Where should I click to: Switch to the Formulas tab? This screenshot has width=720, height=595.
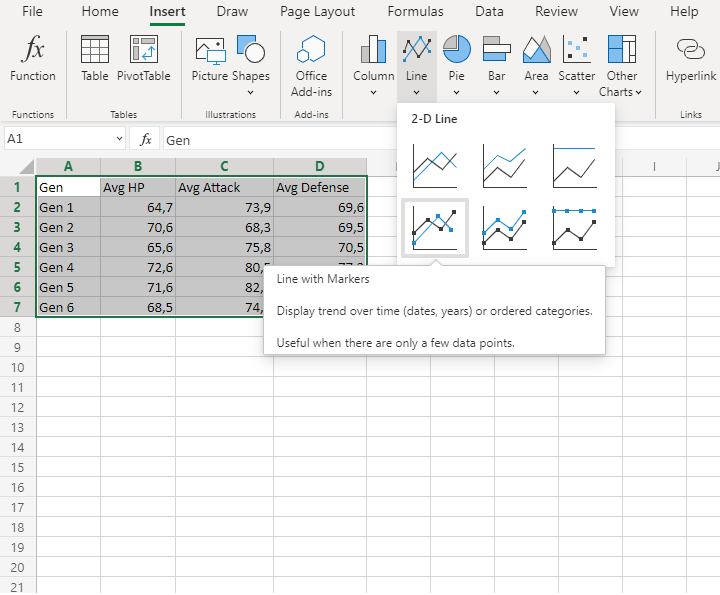point(416,12)
